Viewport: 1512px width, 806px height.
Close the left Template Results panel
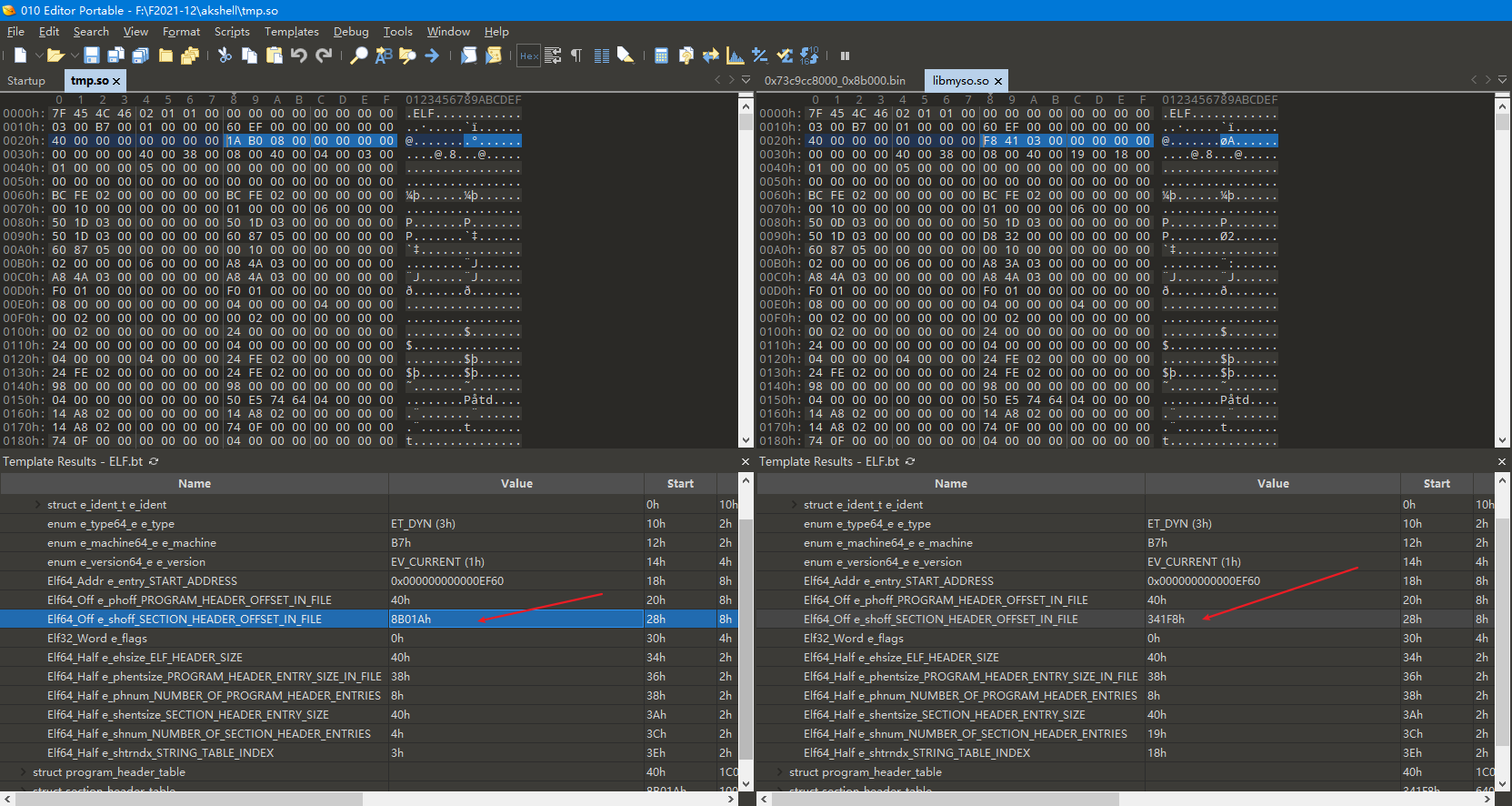coord(746,461)
